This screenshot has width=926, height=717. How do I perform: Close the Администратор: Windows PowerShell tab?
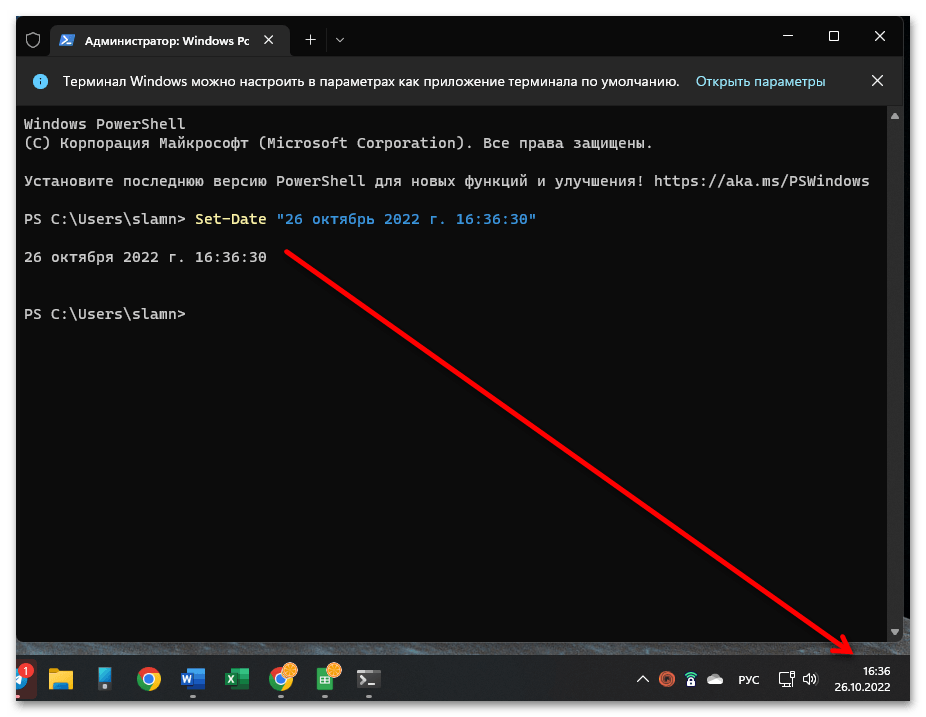[x=269, y=40]
